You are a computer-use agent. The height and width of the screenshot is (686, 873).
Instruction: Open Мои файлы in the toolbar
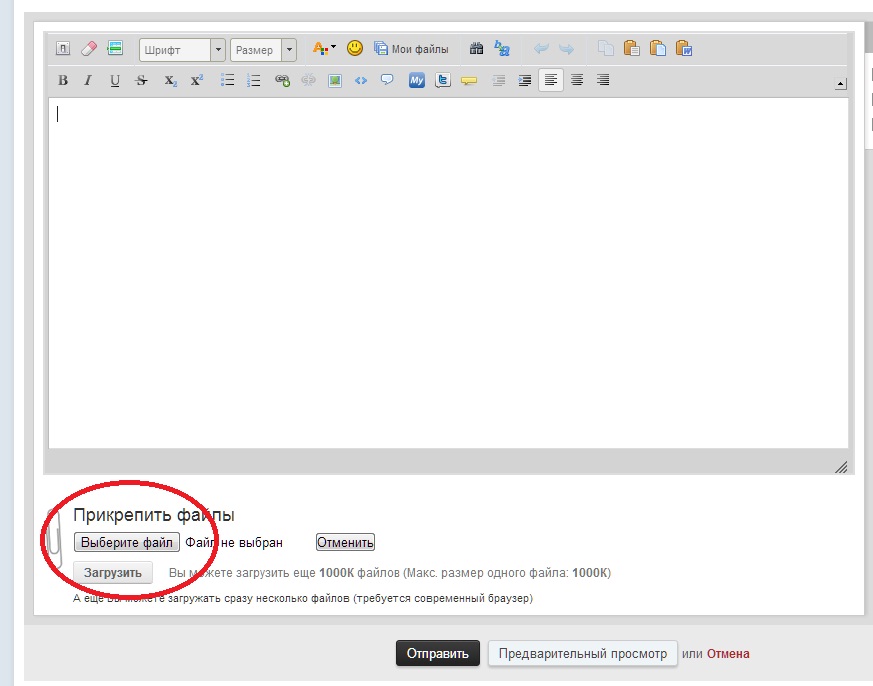point(411,49)
